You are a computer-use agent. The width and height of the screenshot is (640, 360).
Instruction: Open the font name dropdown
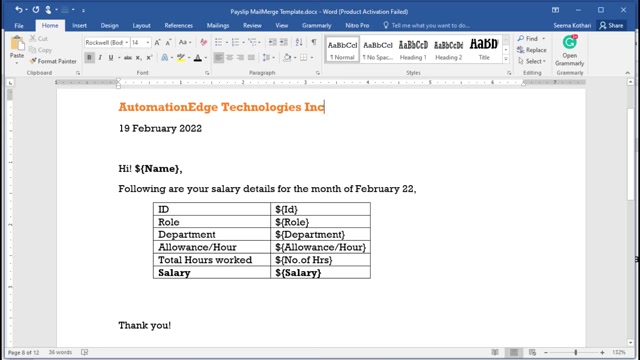(127, 42)
